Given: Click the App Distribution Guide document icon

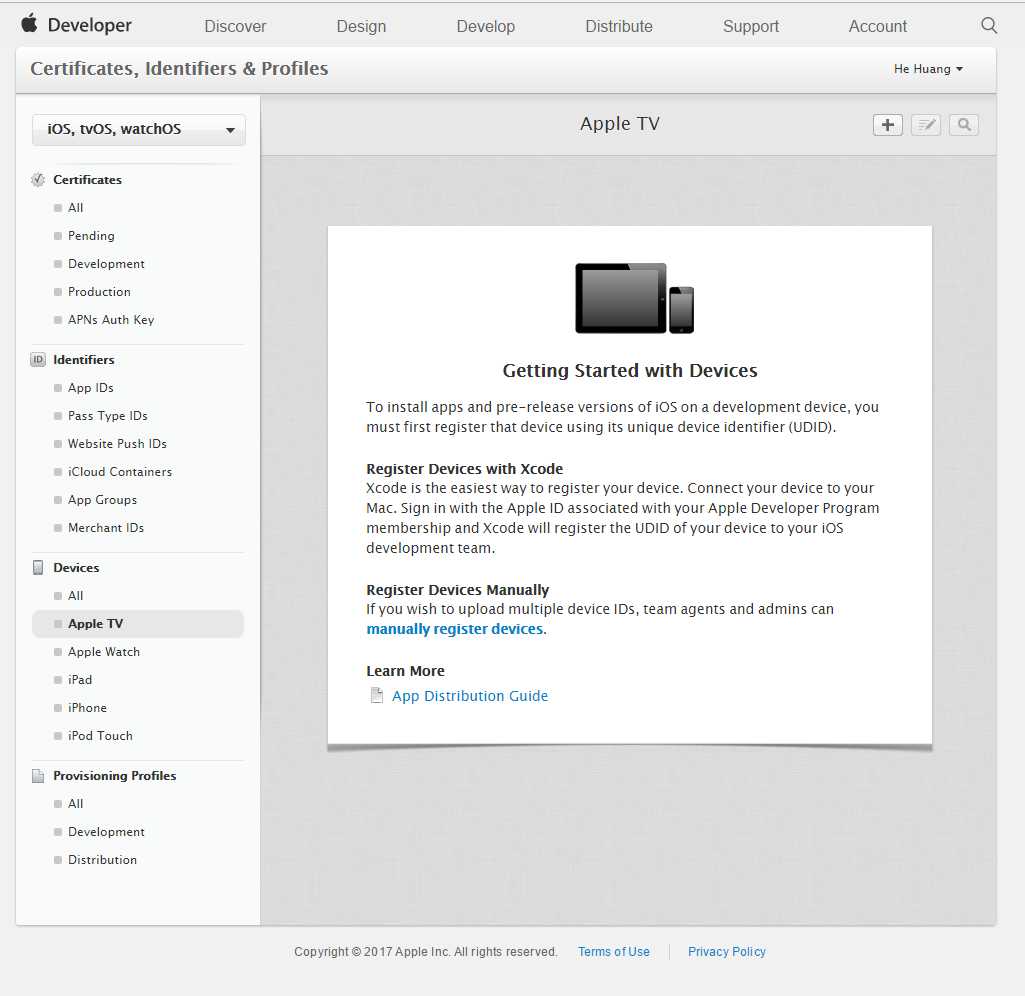Looking at the screenshot, I should (x=377, y=695).
